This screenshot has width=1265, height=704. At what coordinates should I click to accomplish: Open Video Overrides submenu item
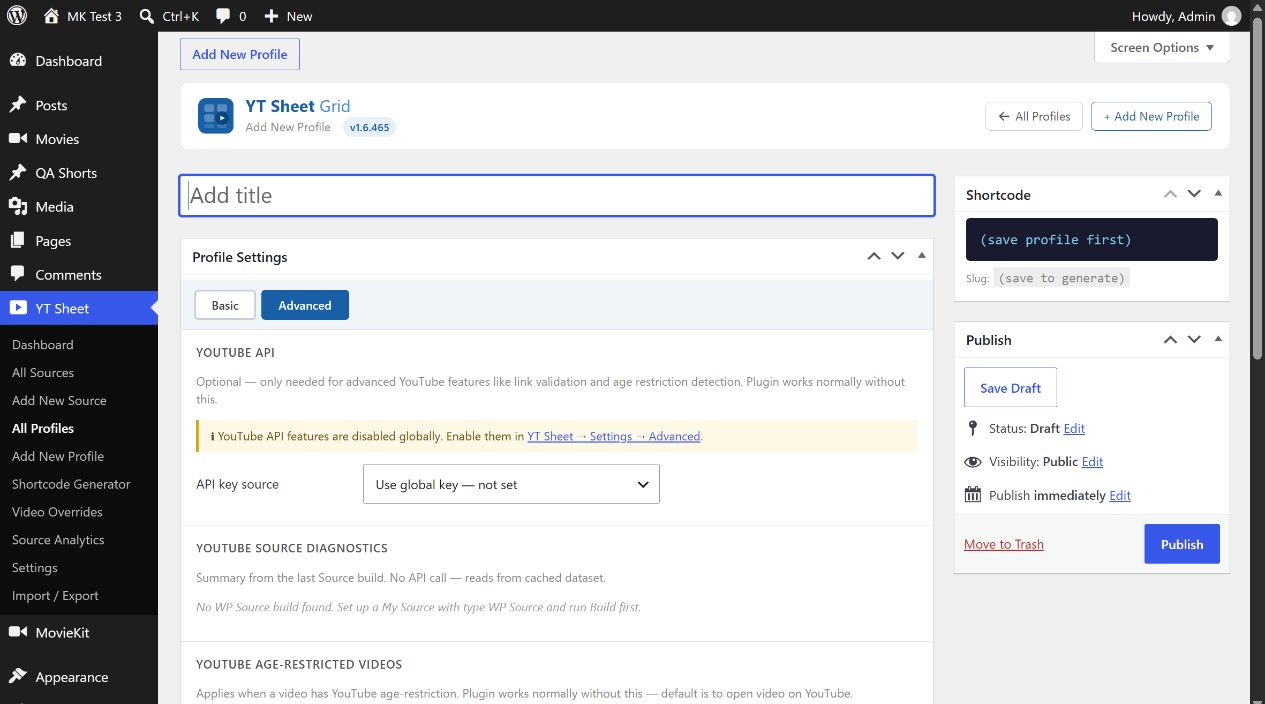click(57, 512)
